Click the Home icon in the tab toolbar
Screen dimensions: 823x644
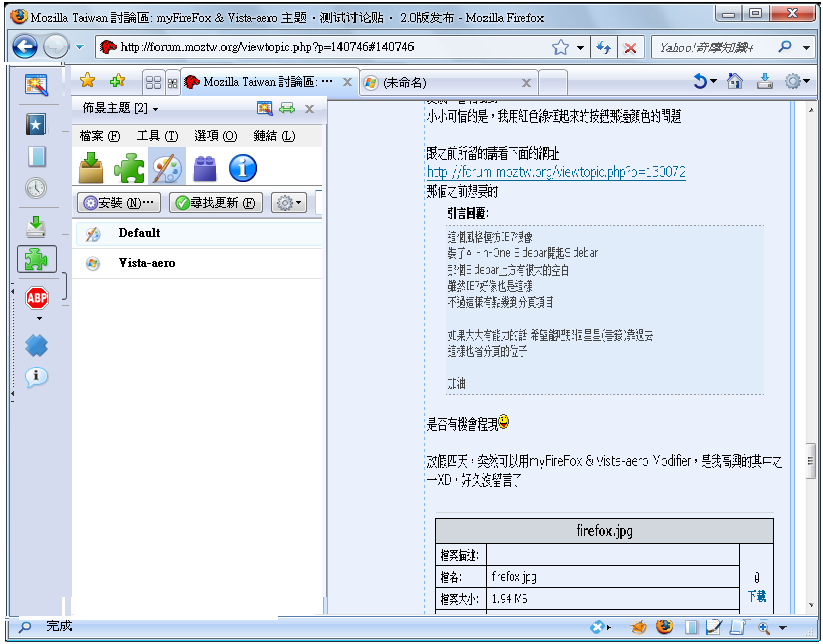pyautogui.click(x=735, y=82)
